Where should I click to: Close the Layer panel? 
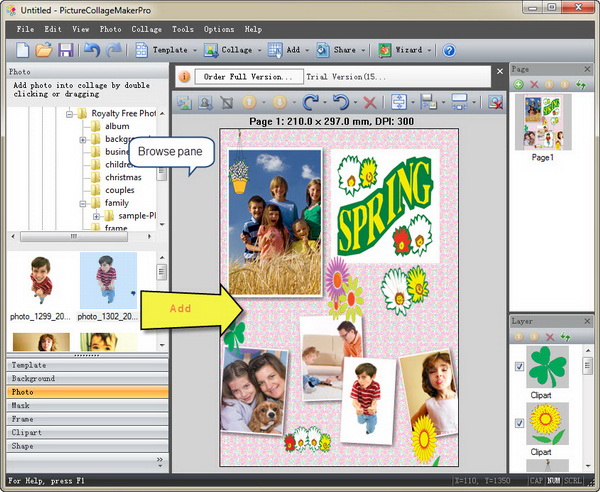tap(587, 321)
